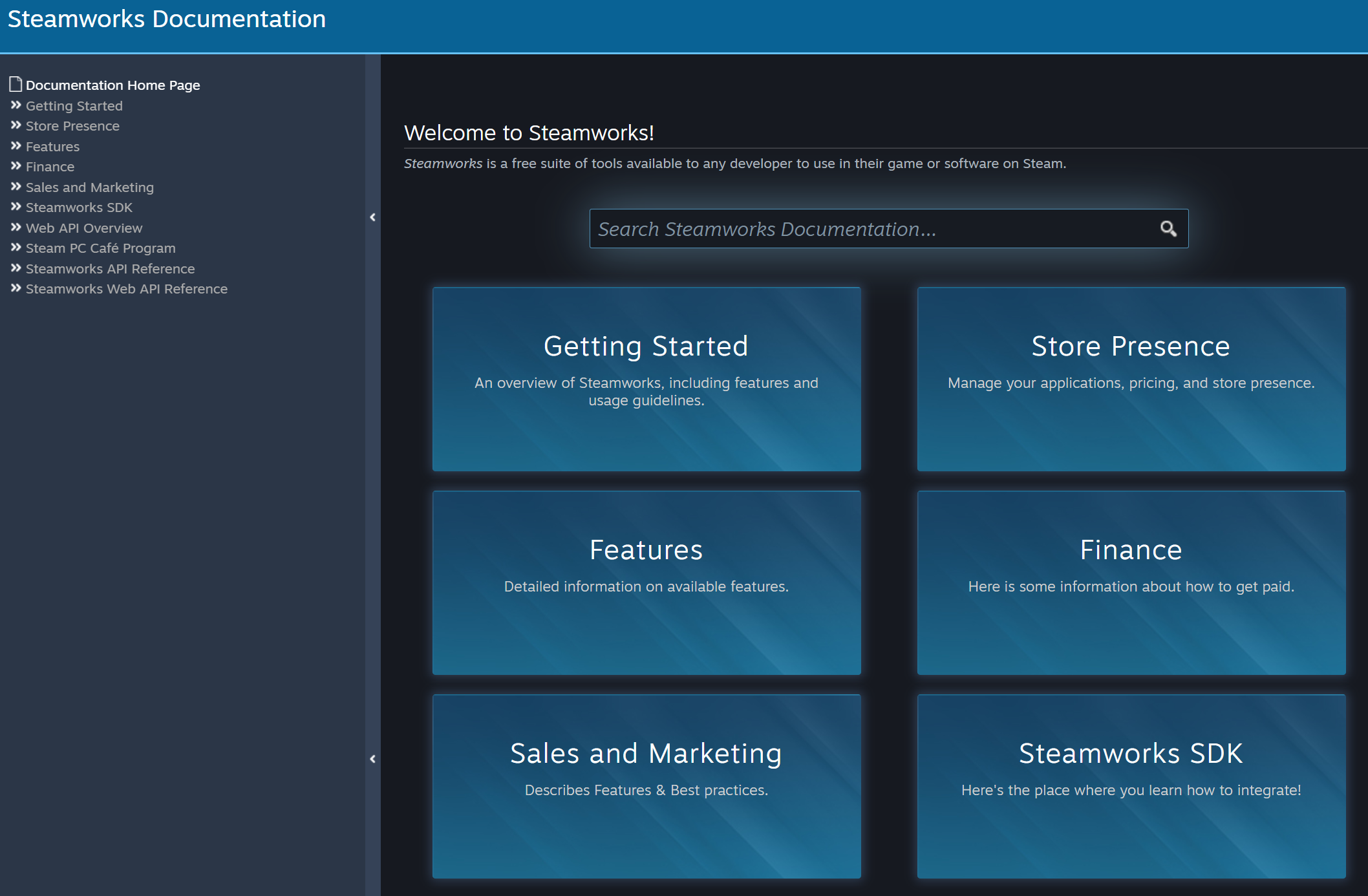Select the Steam PC Café Program menu item

[x=100, y=248]
